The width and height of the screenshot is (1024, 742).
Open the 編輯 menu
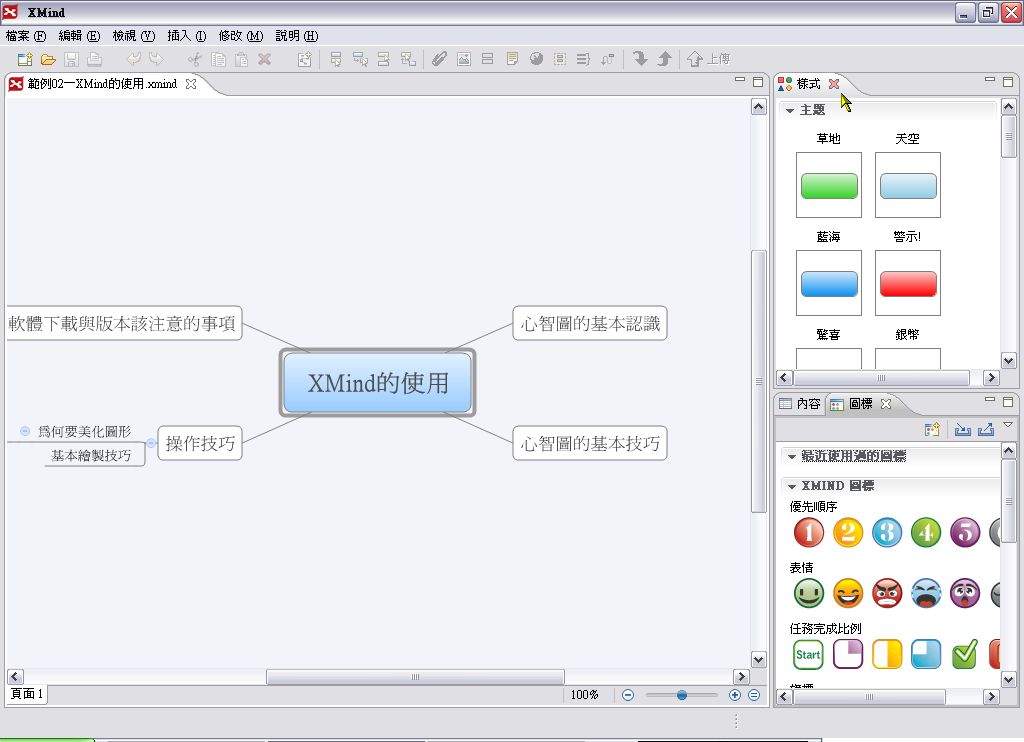[x=80, y=36]
